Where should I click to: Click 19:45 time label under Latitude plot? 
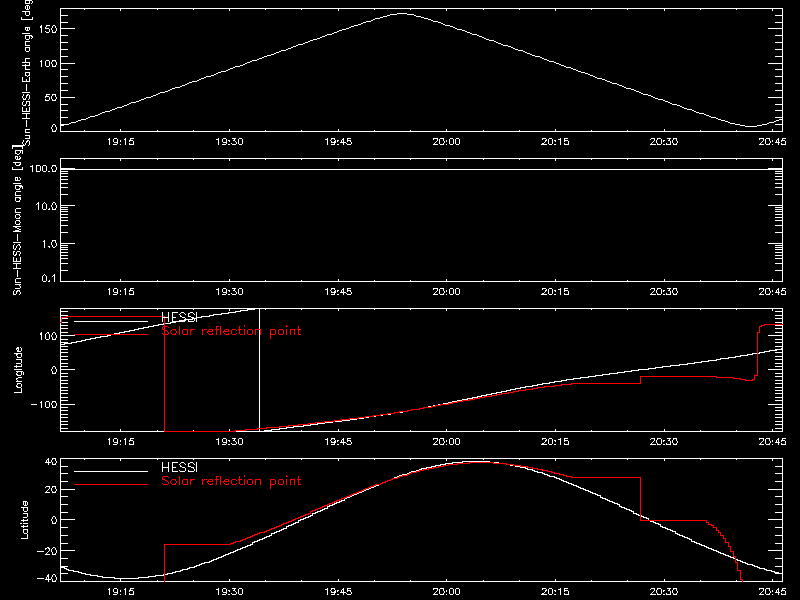click(338, 592)
